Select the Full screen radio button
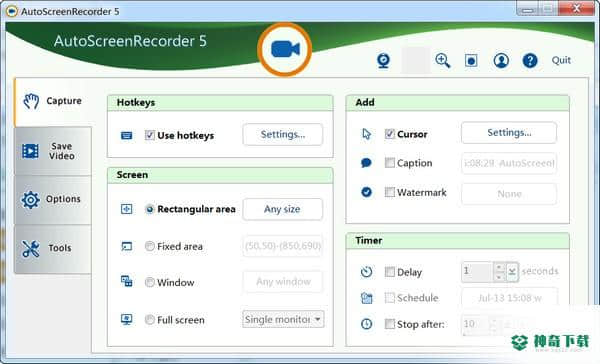 click(x=150, y=319)
